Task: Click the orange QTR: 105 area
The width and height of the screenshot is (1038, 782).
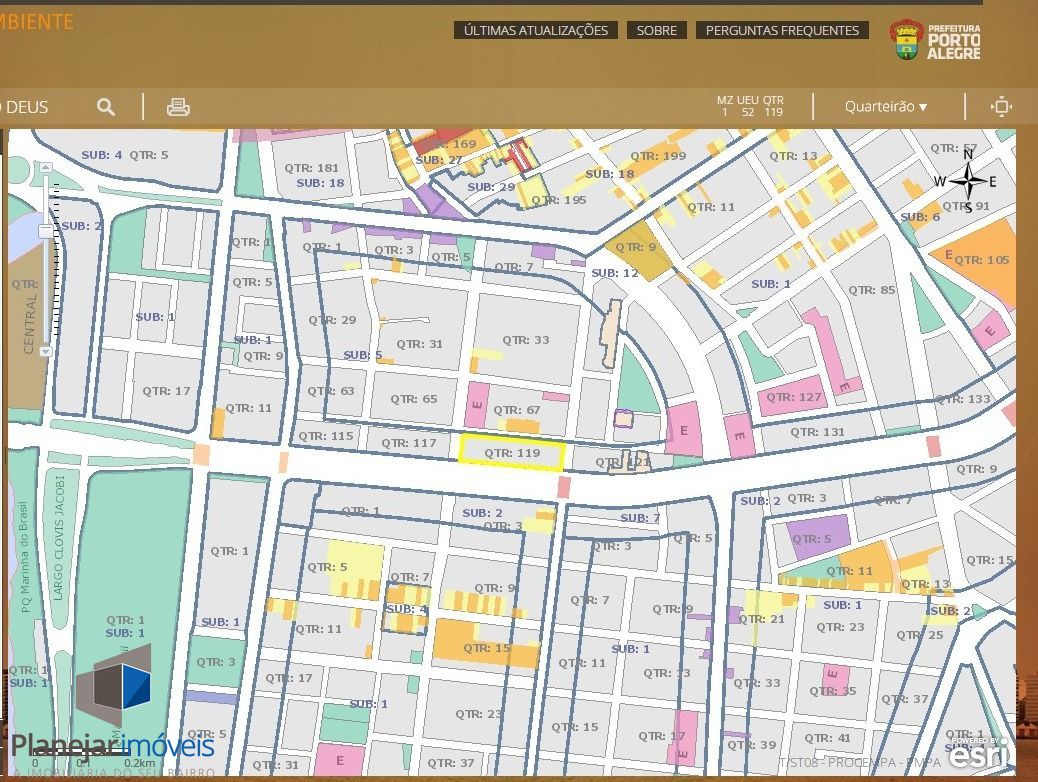Action: 981,260
